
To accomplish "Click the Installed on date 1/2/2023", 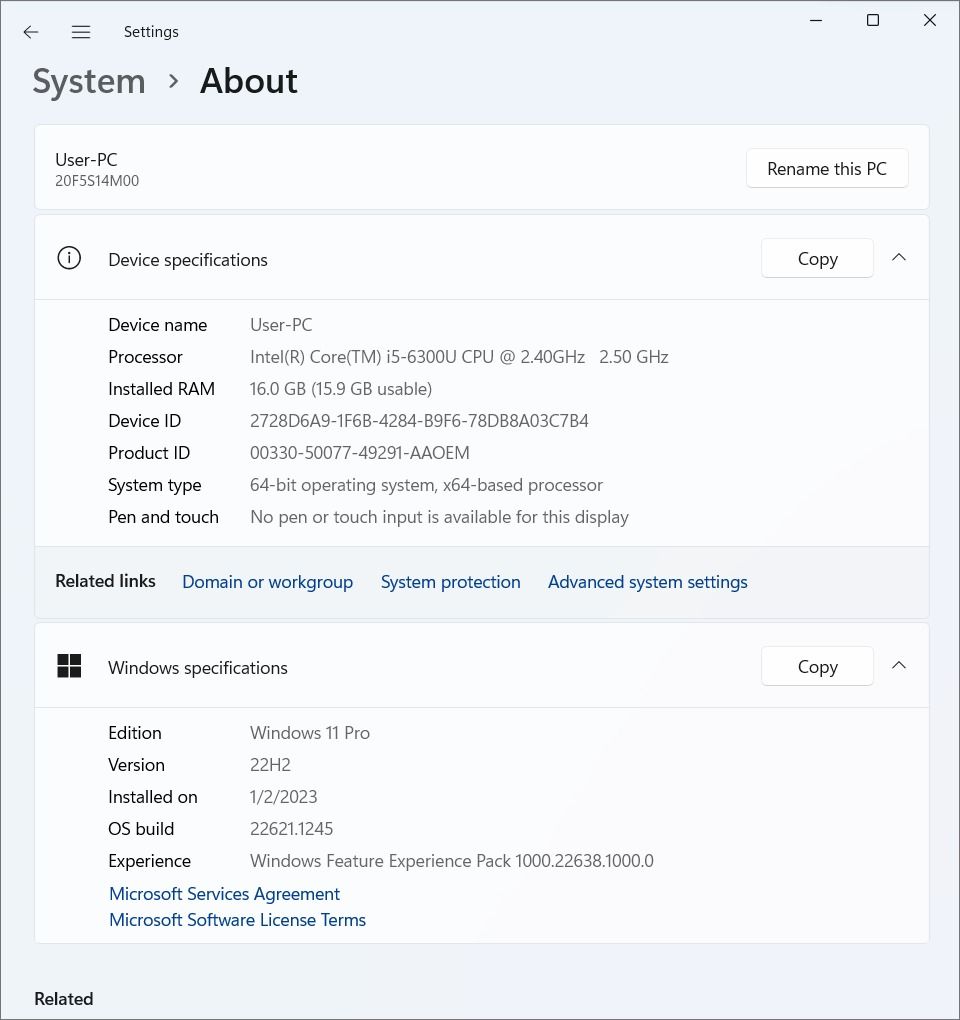I will pos(284,797).
